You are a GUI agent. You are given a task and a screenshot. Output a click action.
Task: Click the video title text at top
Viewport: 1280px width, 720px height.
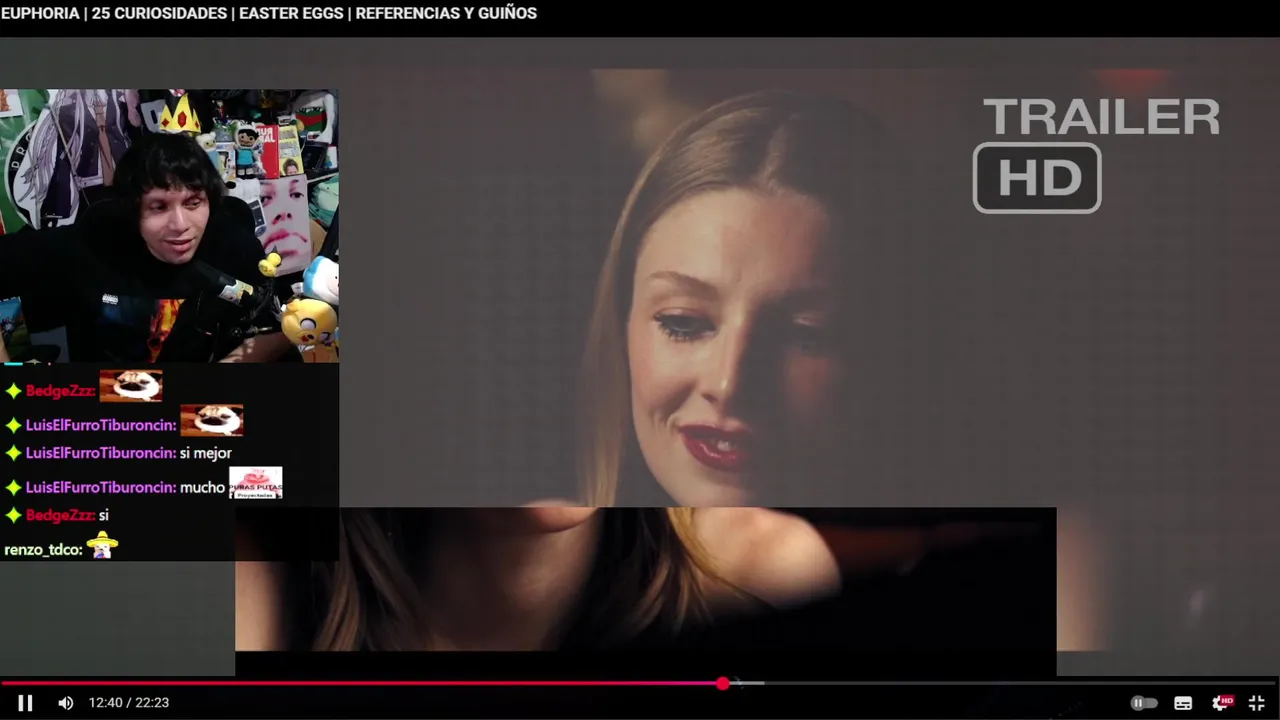[269, 13]
